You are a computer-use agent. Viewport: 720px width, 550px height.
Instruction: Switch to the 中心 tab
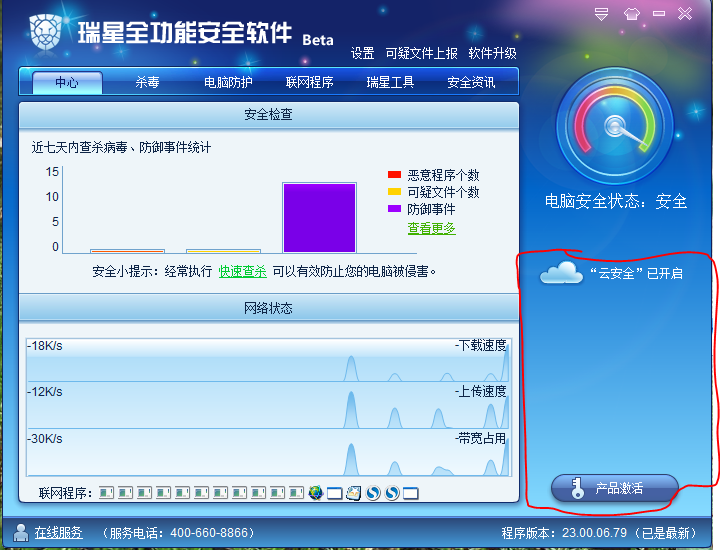point(67,83)
